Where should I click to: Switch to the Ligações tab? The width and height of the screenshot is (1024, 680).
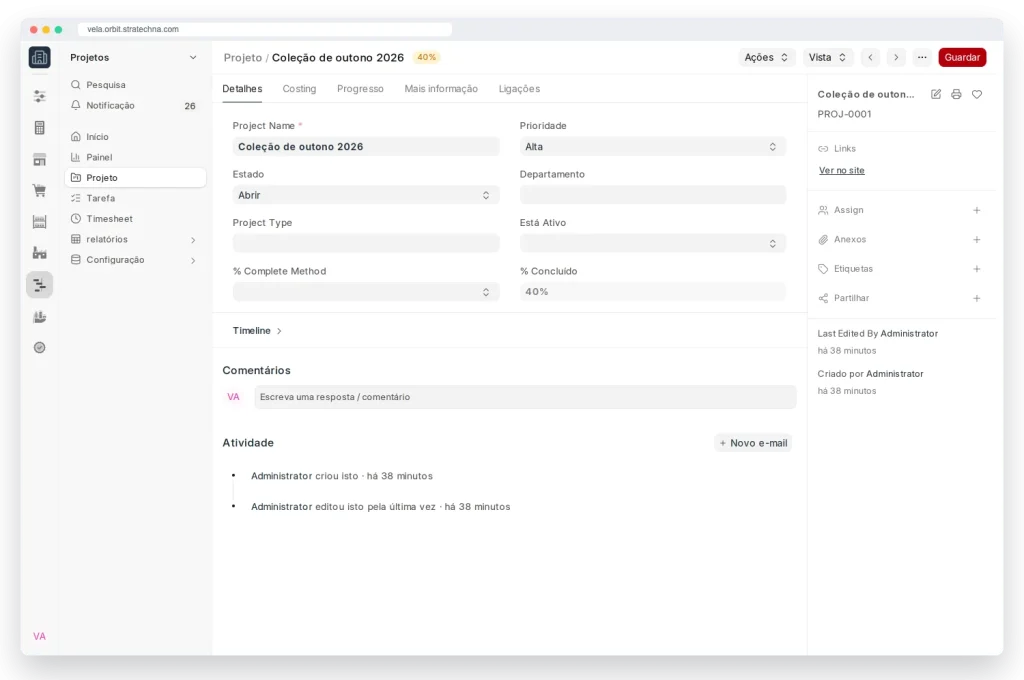[x=519, y=89]
